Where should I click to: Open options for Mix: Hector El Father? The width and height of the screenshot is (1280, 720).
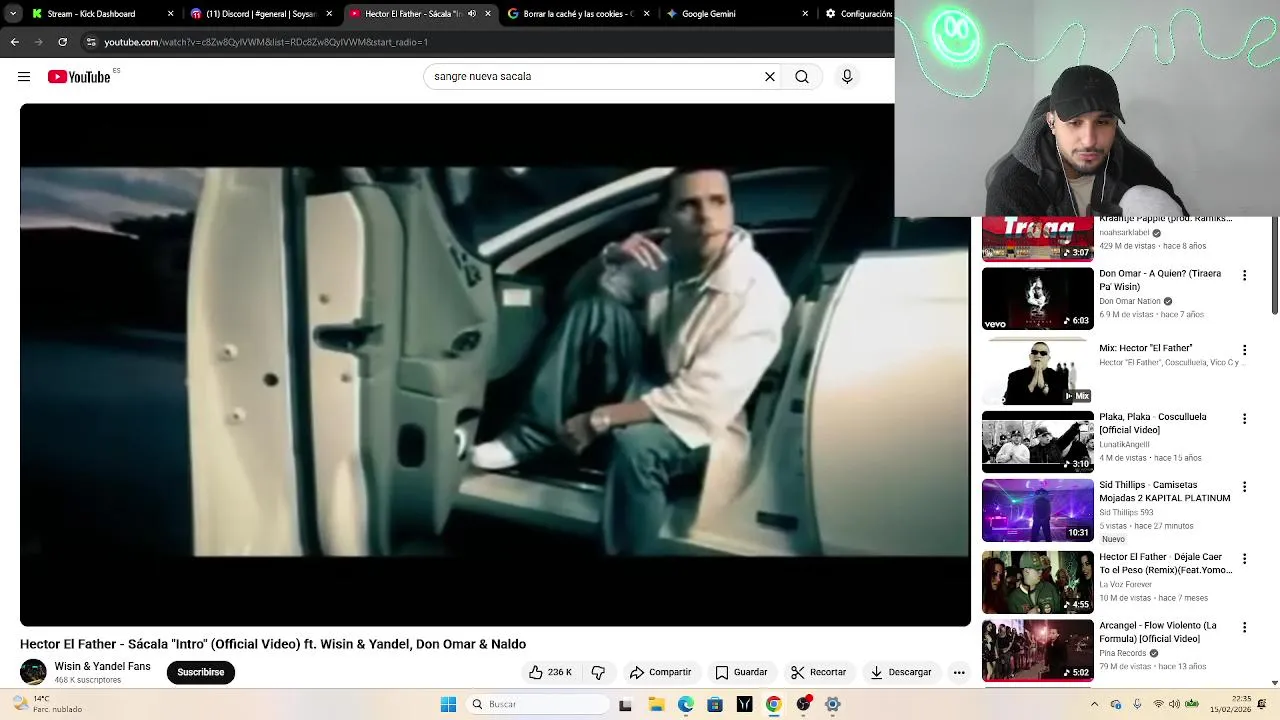[x=1245, y=350]
